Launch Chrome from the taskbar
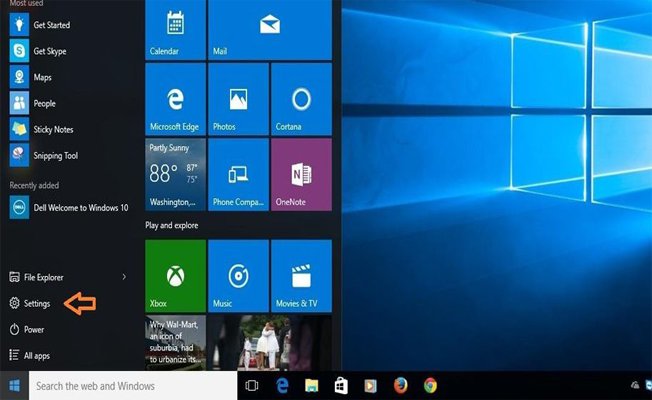The image size is (652, 400). [x=430, y=386]
